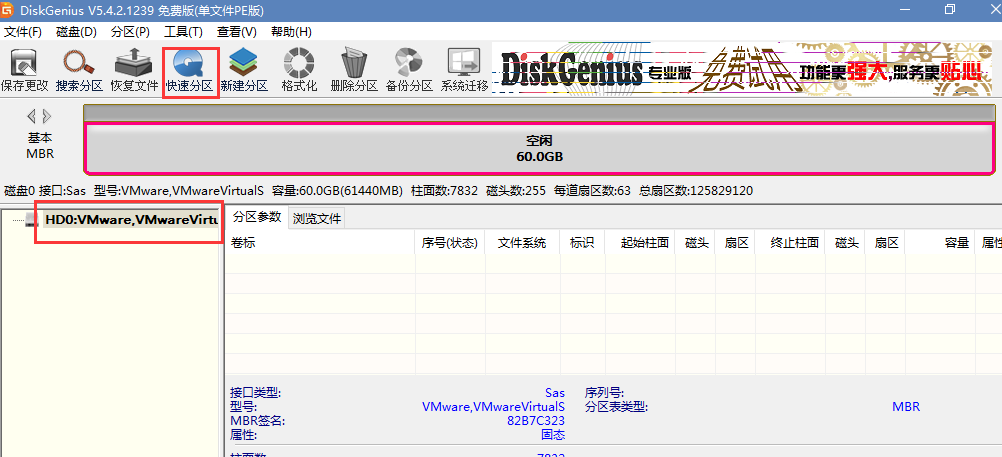
Task: Open the 分区(P) menu
Action: [x=130, y=31]
